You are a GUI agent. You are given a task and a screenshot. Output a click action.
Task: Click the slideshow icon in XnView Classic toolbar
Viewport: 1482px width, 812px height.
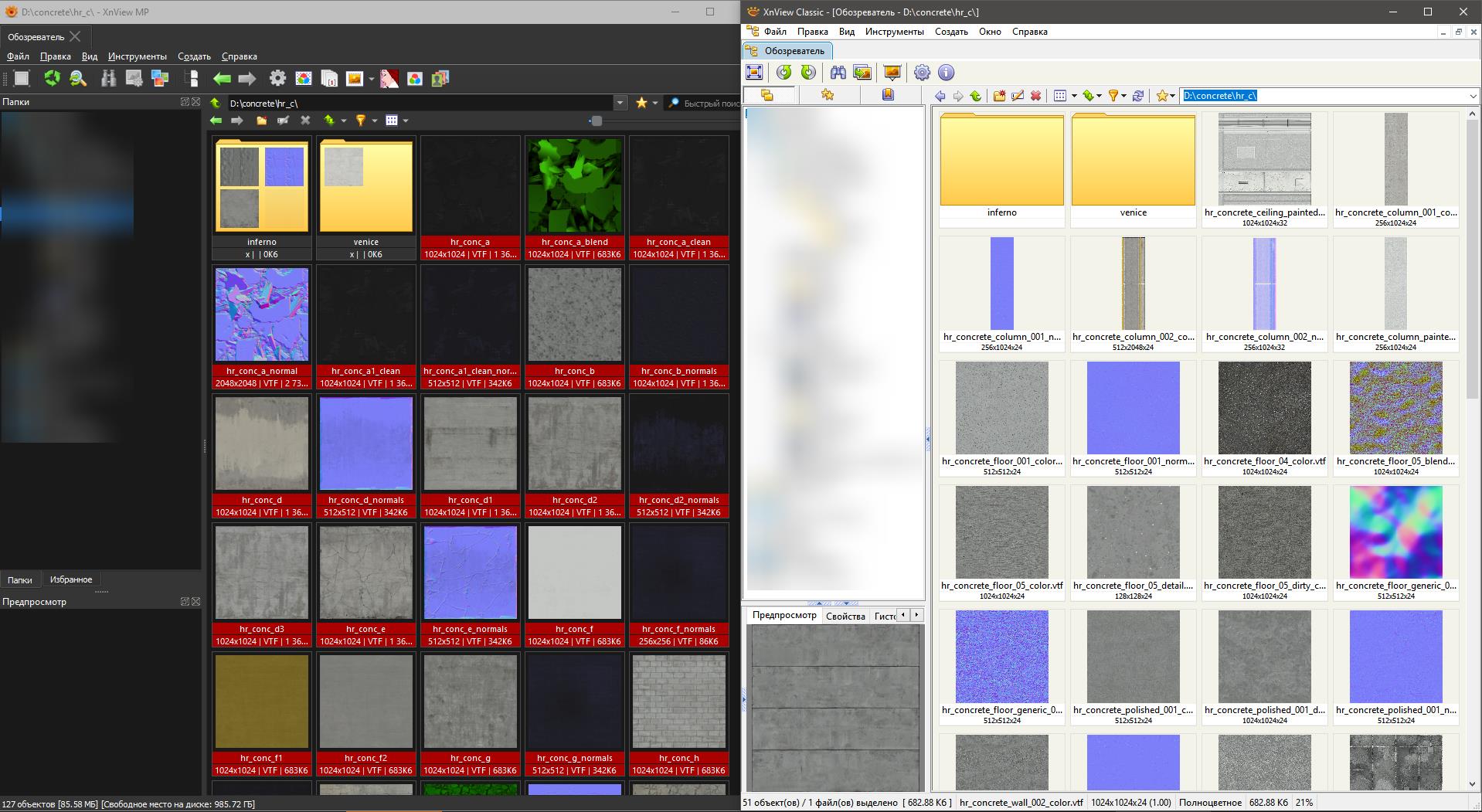tap(892, 73)
